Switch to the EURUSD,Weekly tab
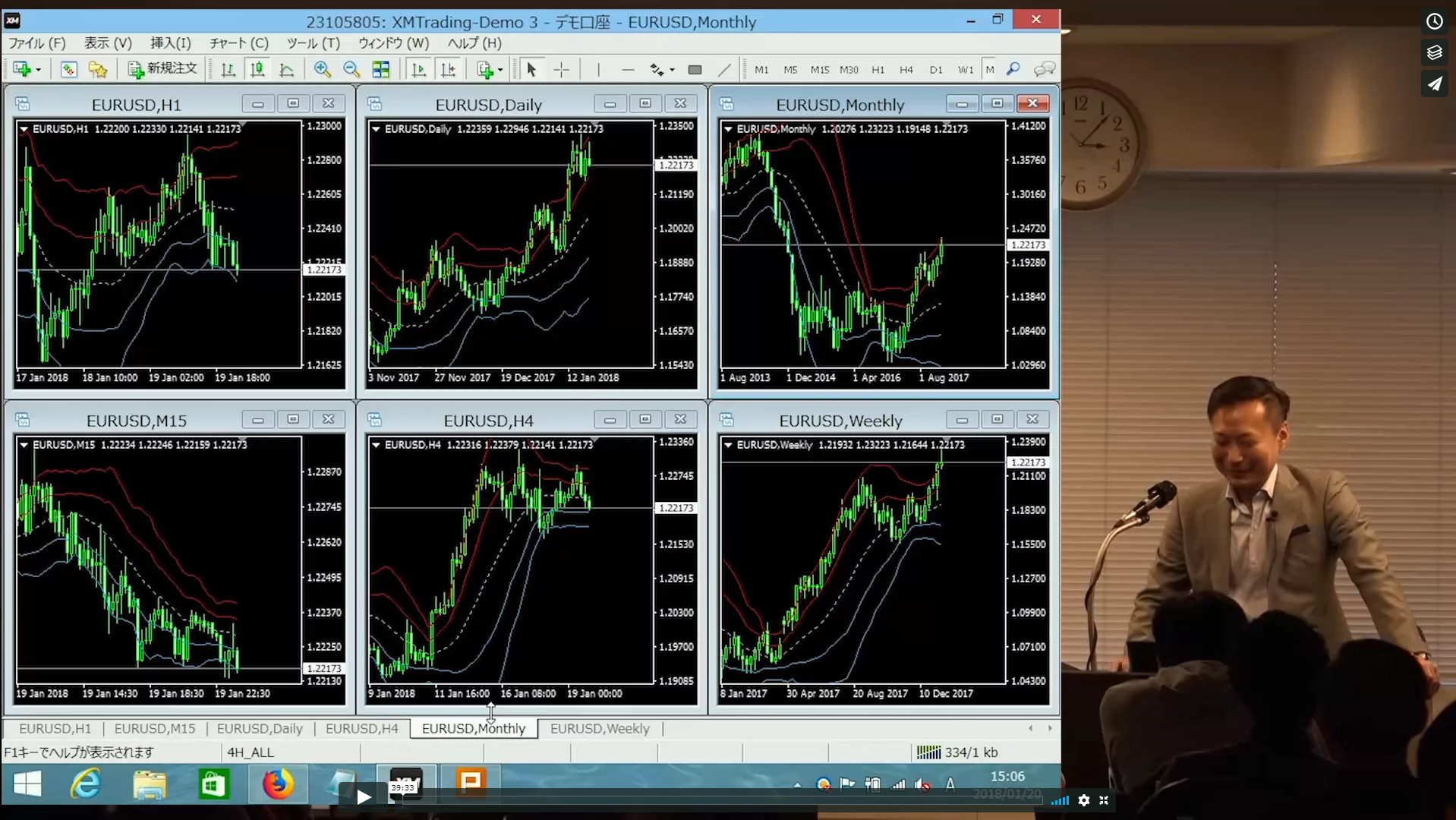Screen dimensions: 1456x820 point(599,728)
